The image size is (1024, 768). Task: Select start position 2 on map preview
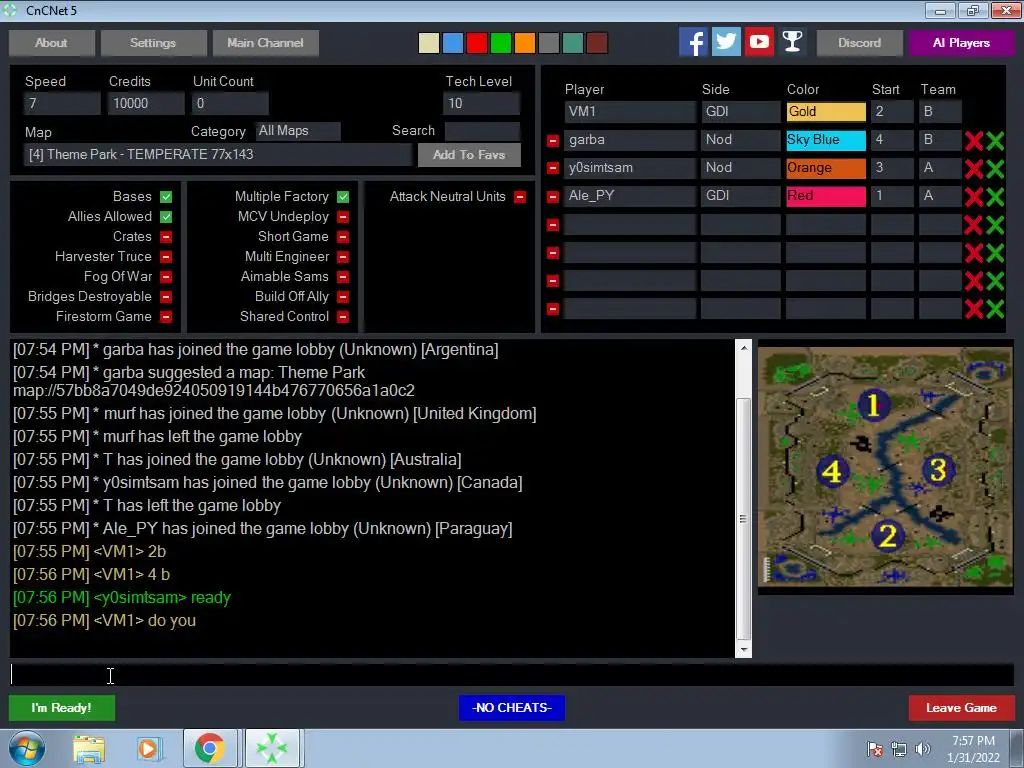click(888, 536)
